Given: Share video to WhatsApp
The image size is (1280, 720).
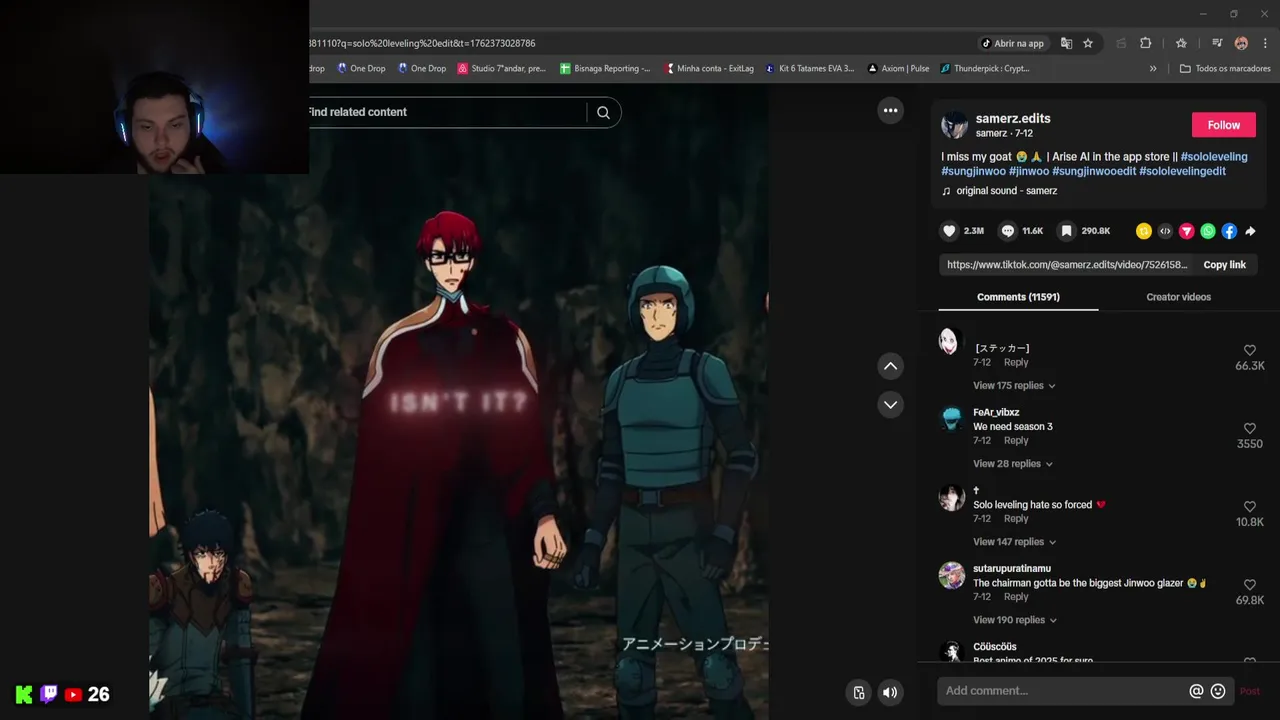Looking at the screenshot, I should point(1208,231).
